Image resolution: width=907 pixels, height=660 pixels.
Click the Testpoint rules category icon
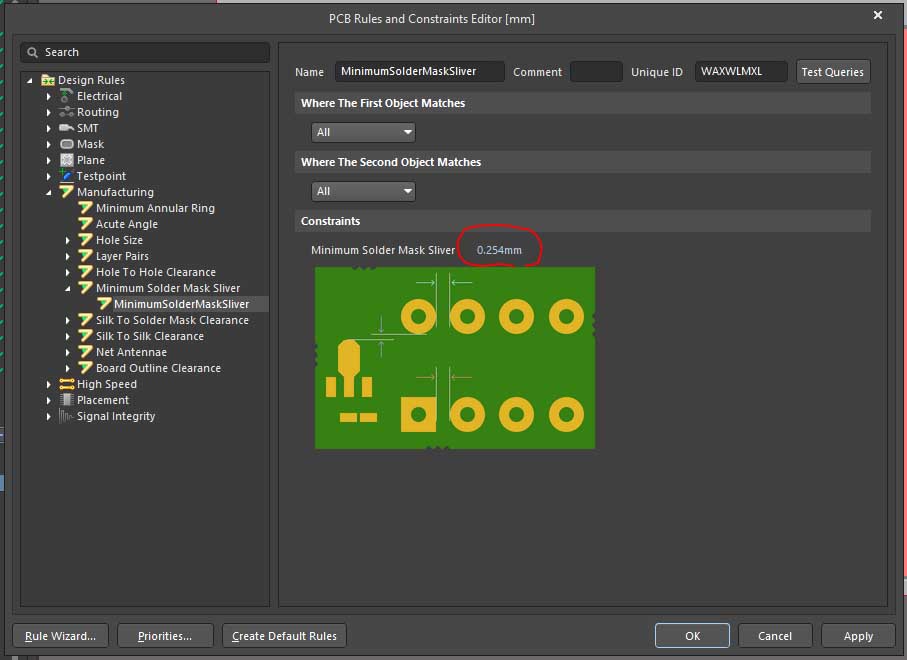67,176
